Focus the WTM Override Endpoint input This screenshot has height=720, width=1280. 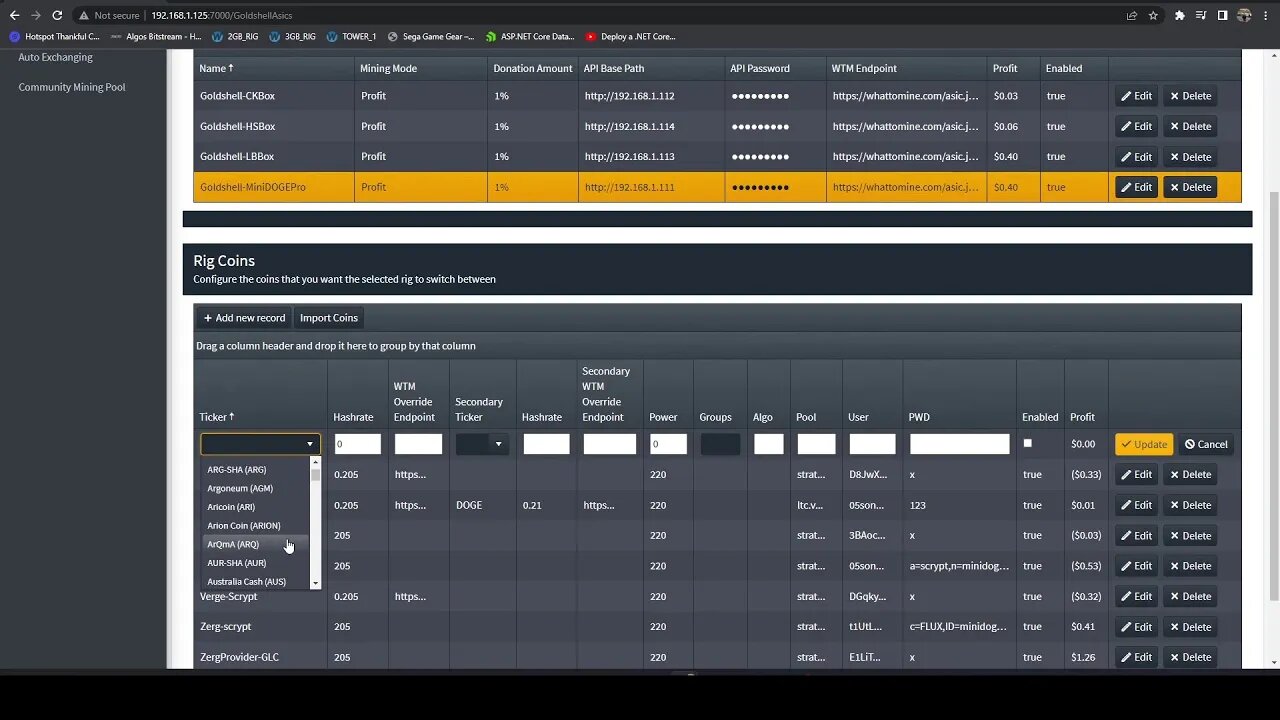click(x=418, y=444)
